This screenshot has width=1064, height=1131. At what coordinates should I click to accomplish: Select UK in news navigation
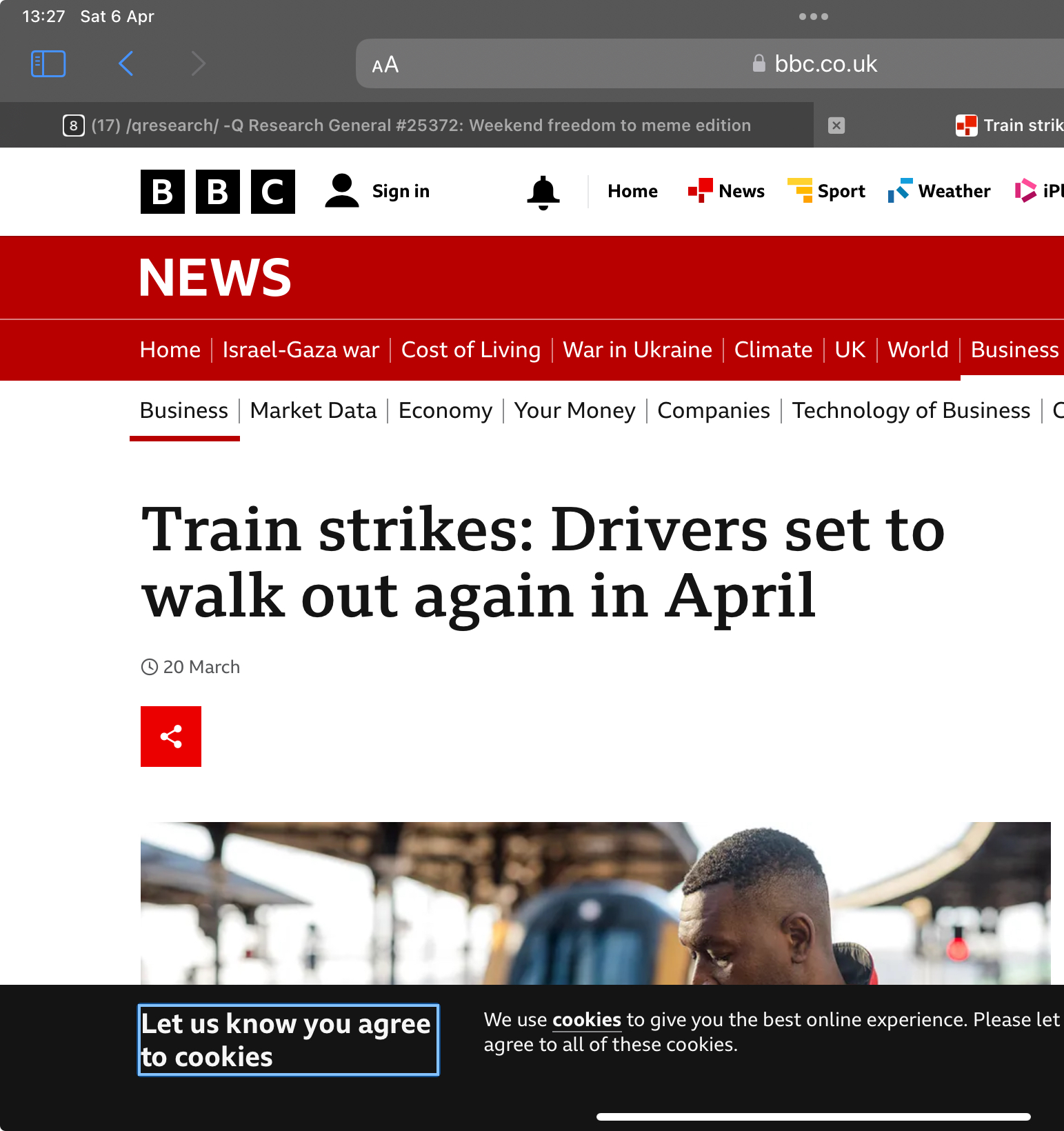(x=850, y=350)
